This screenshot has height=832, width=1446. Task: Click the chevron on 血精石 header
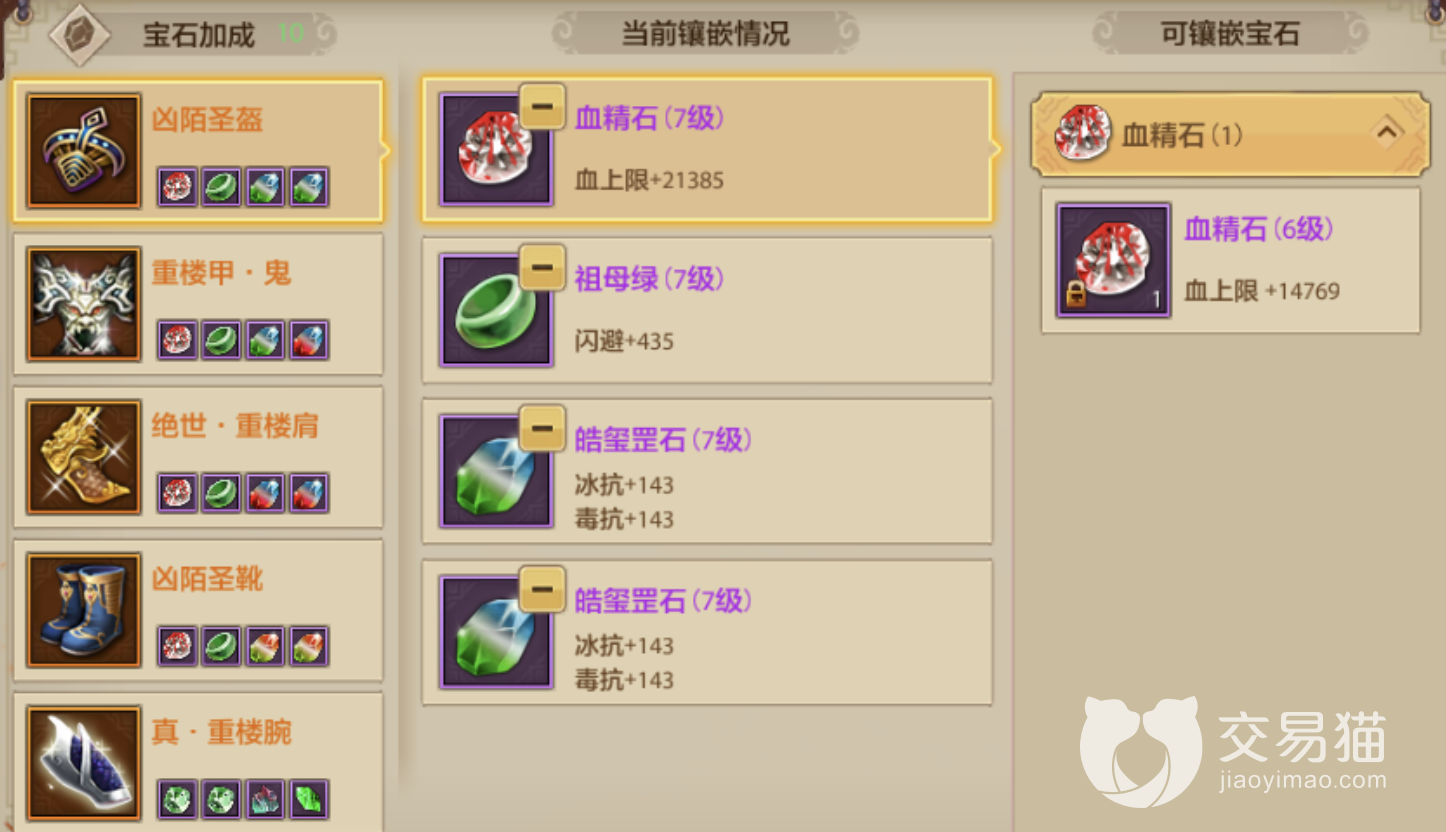point(1386,132)
